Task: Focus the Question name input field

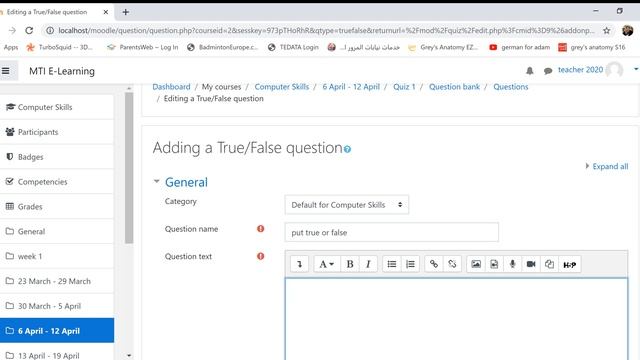Action: [391, 232]
